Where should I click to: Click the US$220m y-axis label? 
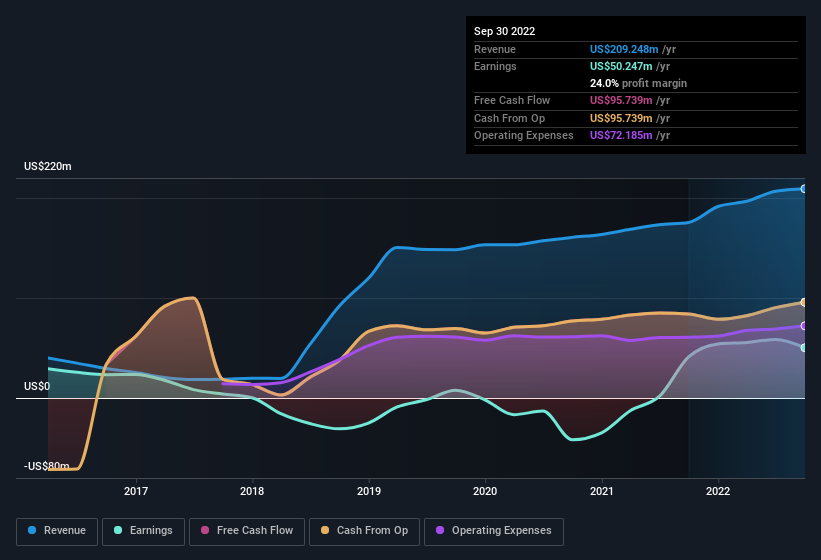click(48, 166)
